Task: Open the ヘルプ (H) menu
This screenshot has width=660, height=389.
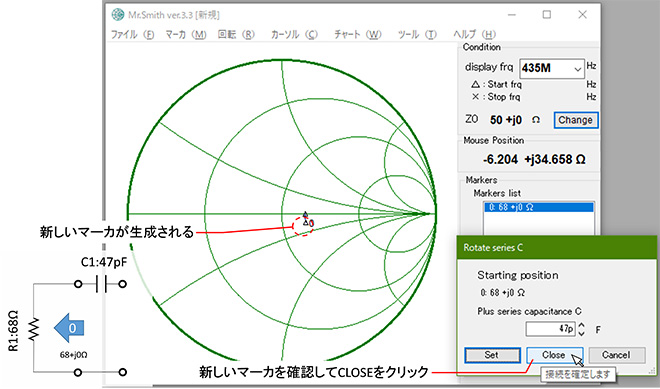Action: pyautogui.click(x=474, y=35)
